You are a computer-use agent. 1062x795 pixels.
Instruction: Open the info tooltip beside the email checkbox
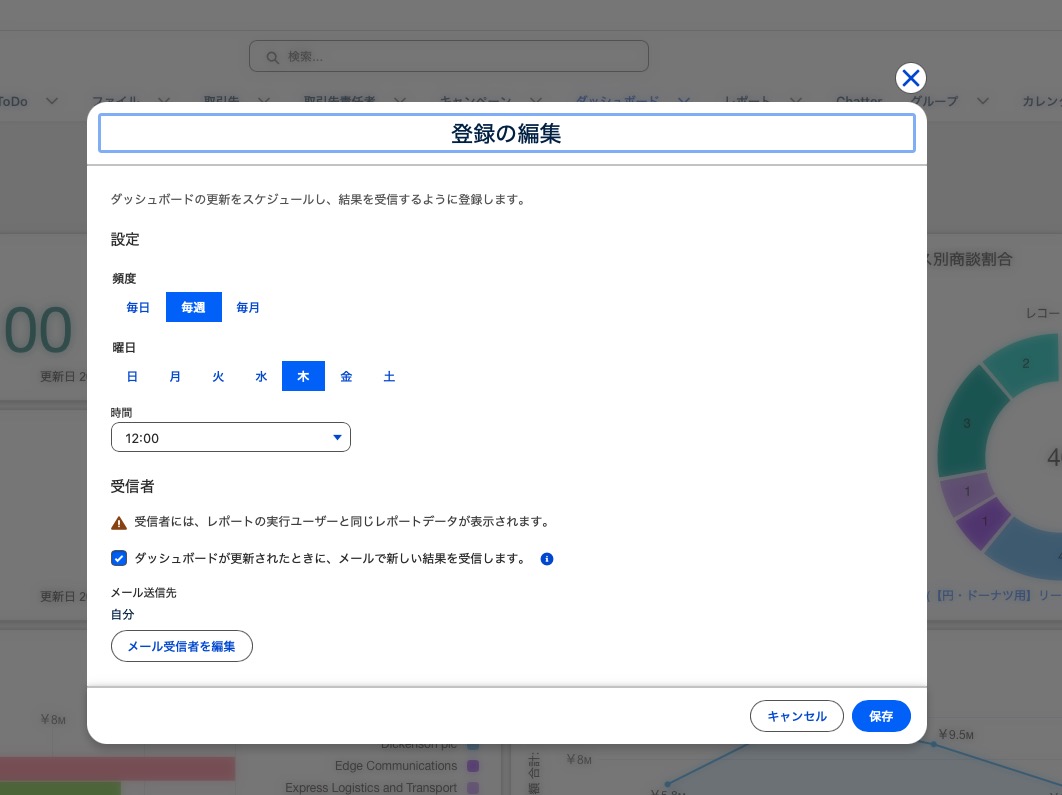(547, 559)
